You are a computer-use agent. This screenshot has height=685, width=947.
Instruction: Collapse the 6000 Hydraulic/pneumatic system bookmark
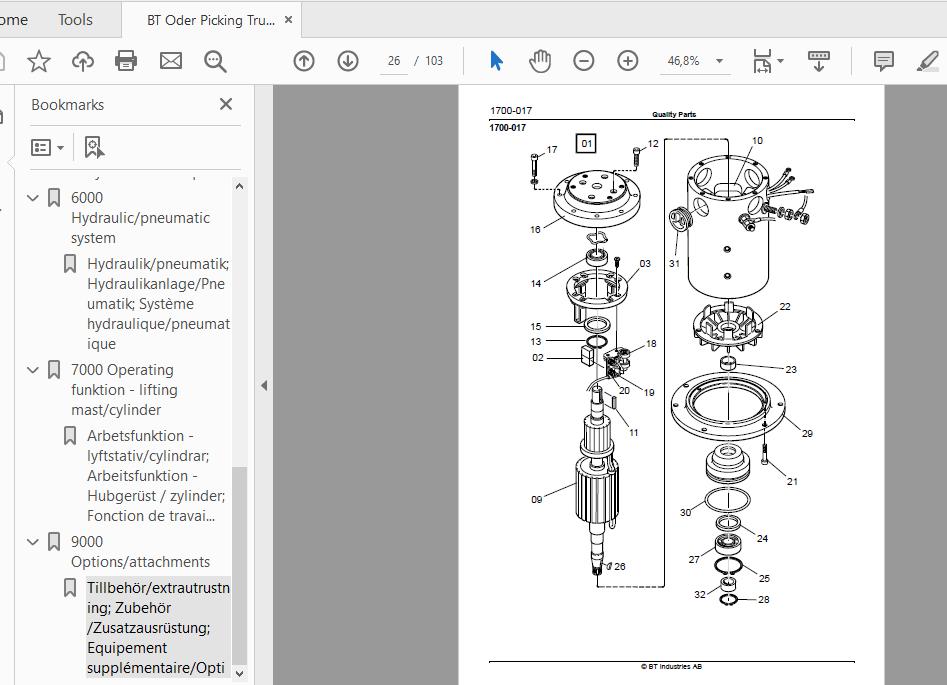click(x=33, y=198)
